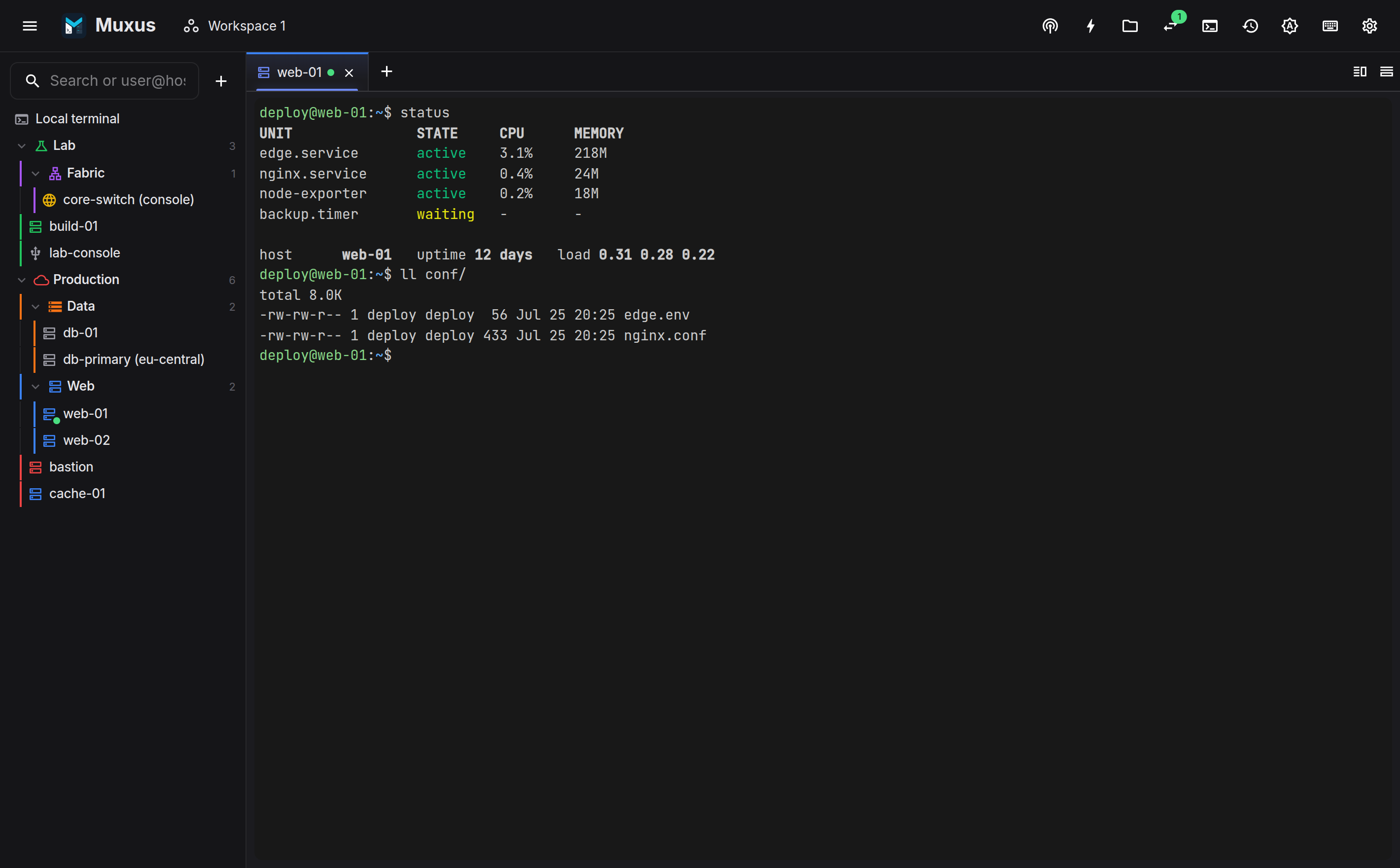The image size is (1400, 868).
Task: Collapse the Lab group chevron
Action: point(22,146)
